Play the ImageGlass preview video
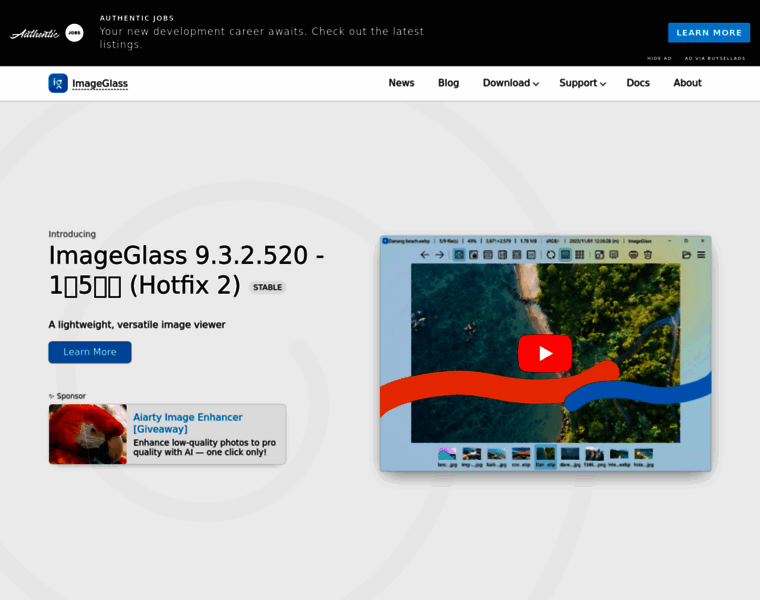Viewport: 760px width, 600px height. tap(545, 353)
